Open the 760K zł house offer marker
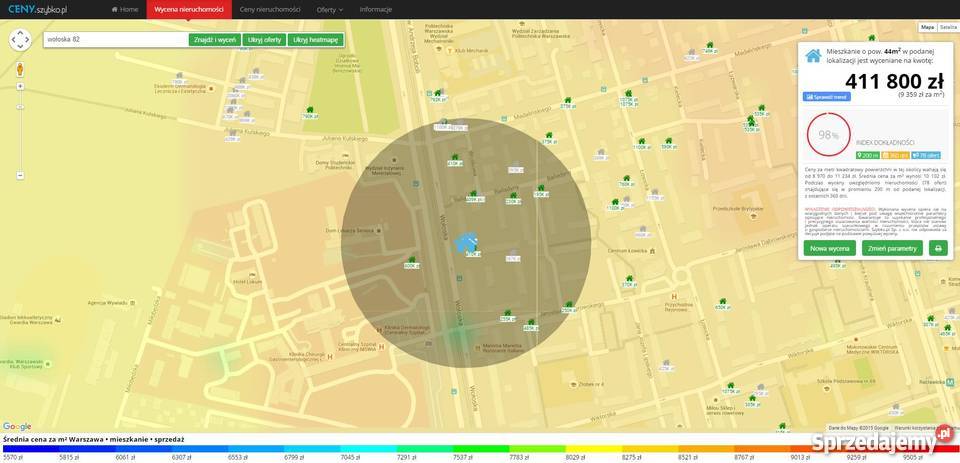This screenshot has height=463, width=960. (x=626, y=180)
